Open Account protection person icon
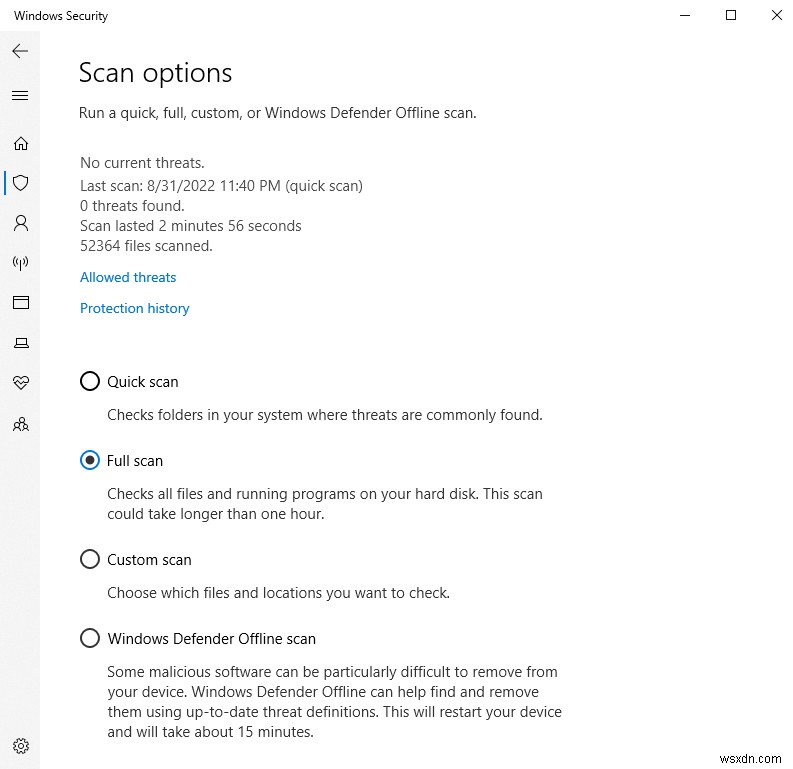The width and height of the screenshot is (793, 769). coord(20,223)
